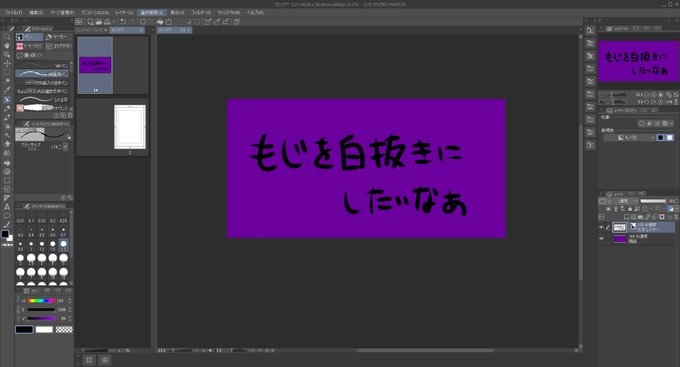Viewport: 680px width, 367px height.
Task: Open Expression color dropdown in Layer Property
Action: [x=630, y=138]
